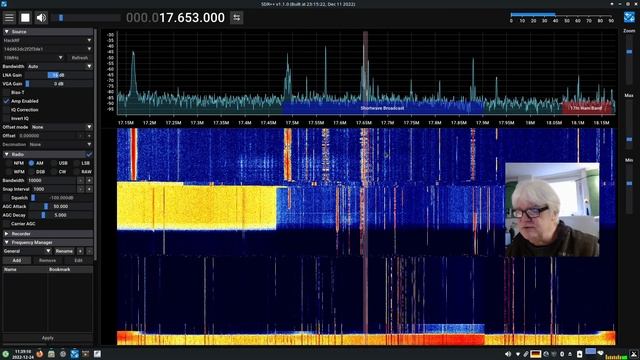The height and width of the screenshot is (360, 640).
Task: Adjust the AGC Decay slider
Action: coord(61,215)
